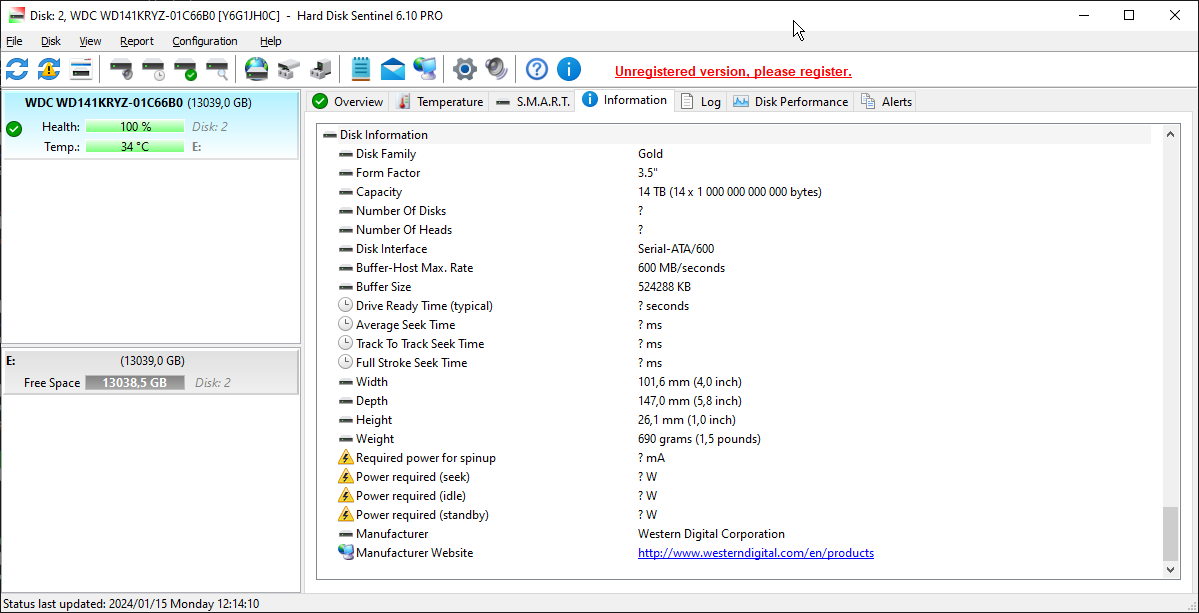1199x613 pixels.
Task: Click the refresh disk status icon
Action: [17, 70]
